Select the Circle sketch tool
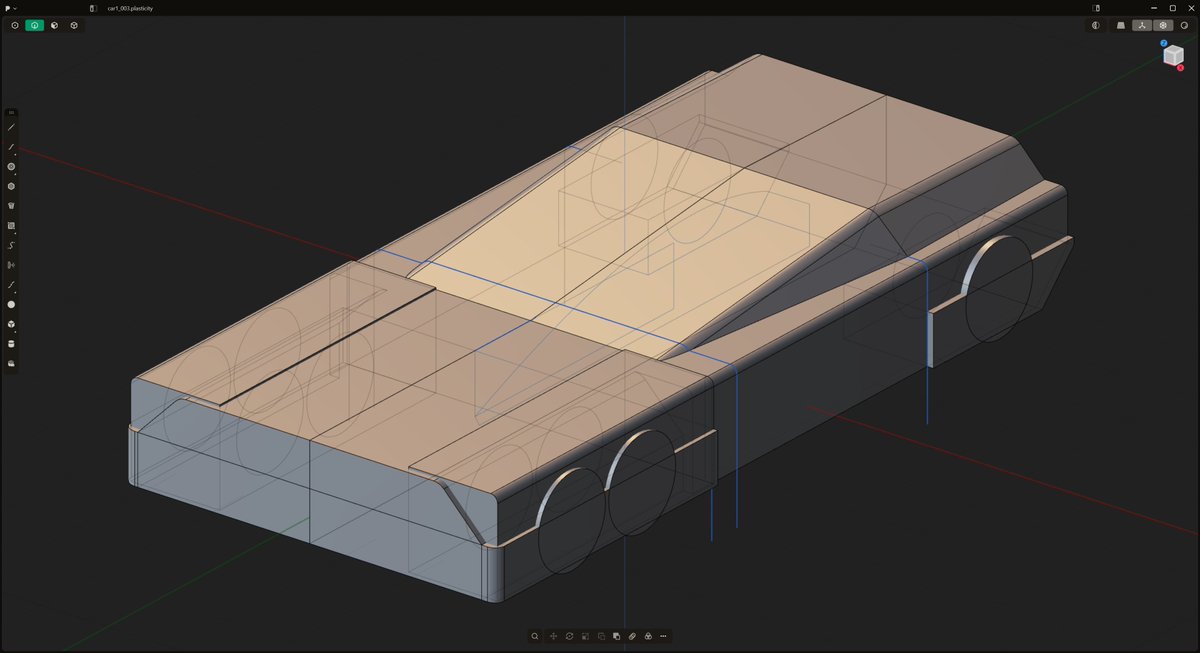1200x653 pixels. pos(11,164)
